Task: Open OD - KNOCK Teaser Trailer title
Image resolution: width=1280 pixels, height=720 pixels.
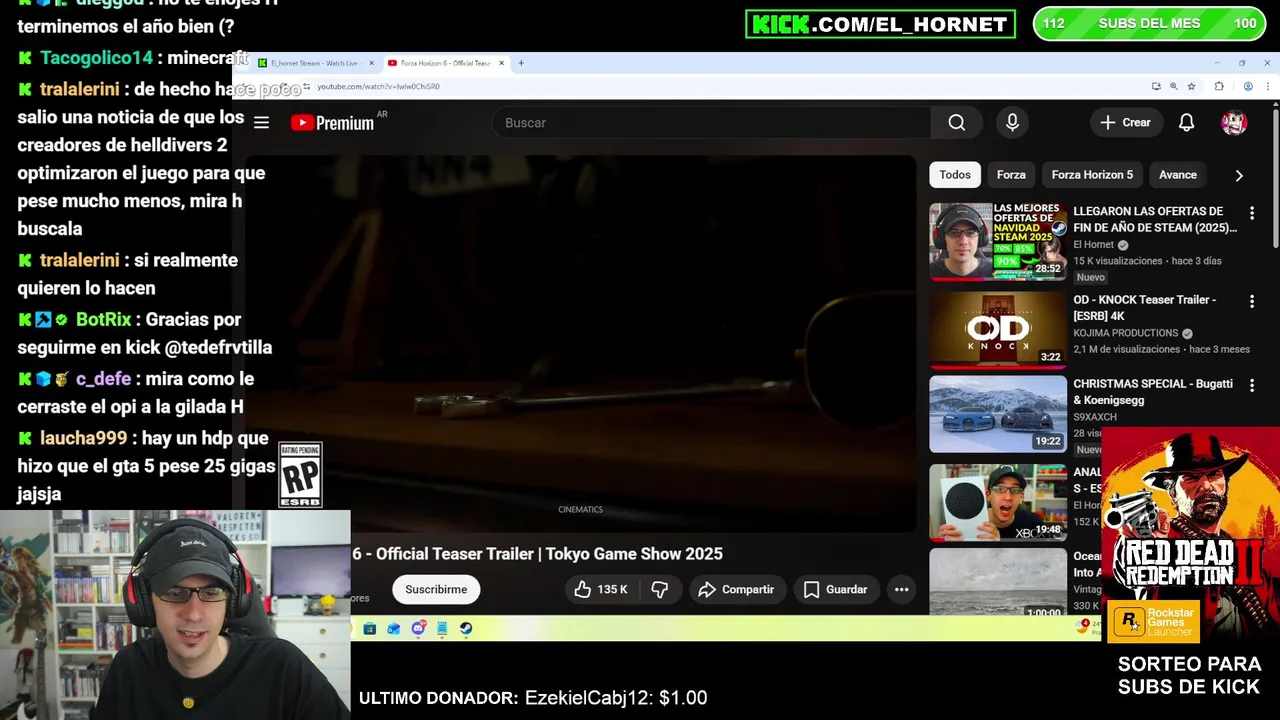Action: coord(1145,307)
